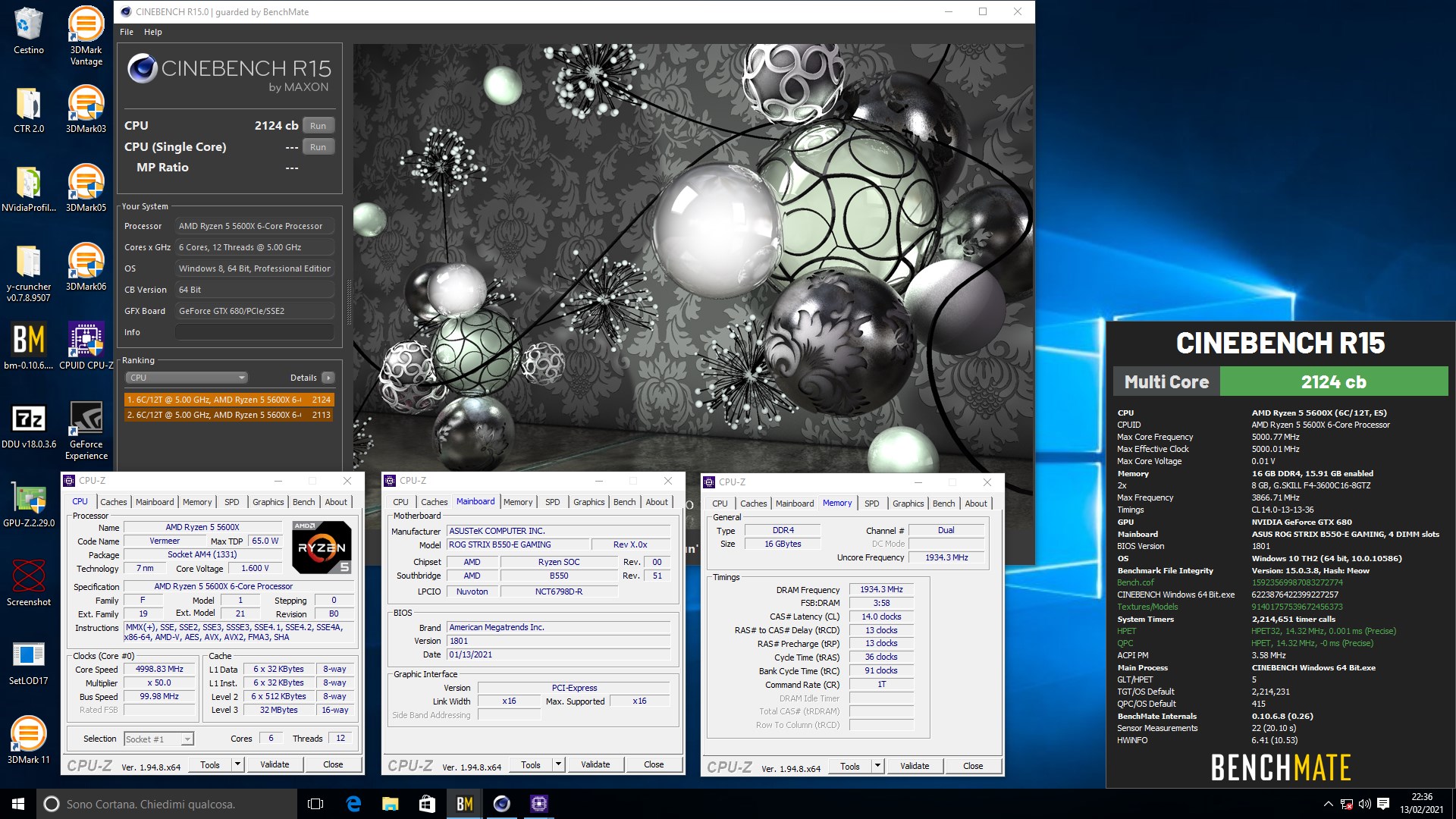Image resolution: width=1456 pixels, height=819 pixels.
Task: Open Tools dropdown arrow in CPU-Z Memory window
Action: [x=877, y=766]
